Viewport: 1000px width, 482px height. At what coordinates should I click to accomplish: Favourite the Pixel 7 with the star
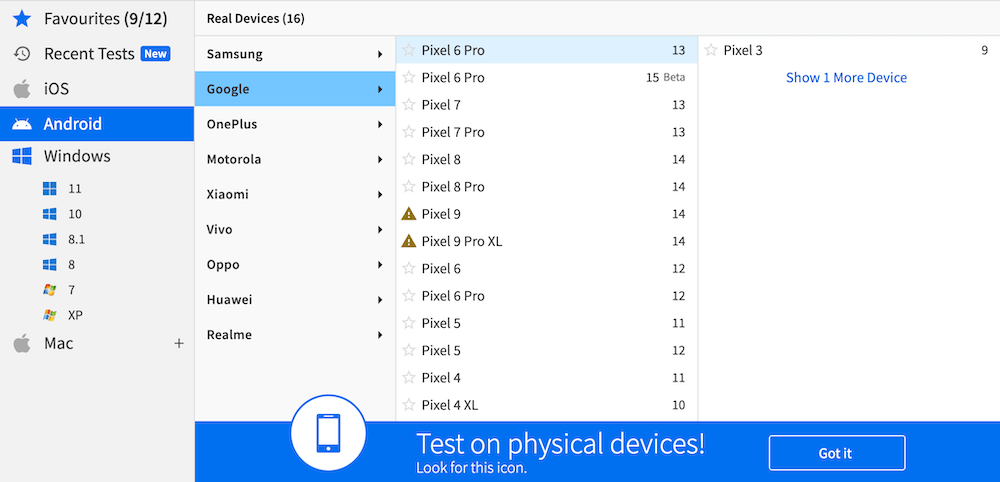click(408, 105)
